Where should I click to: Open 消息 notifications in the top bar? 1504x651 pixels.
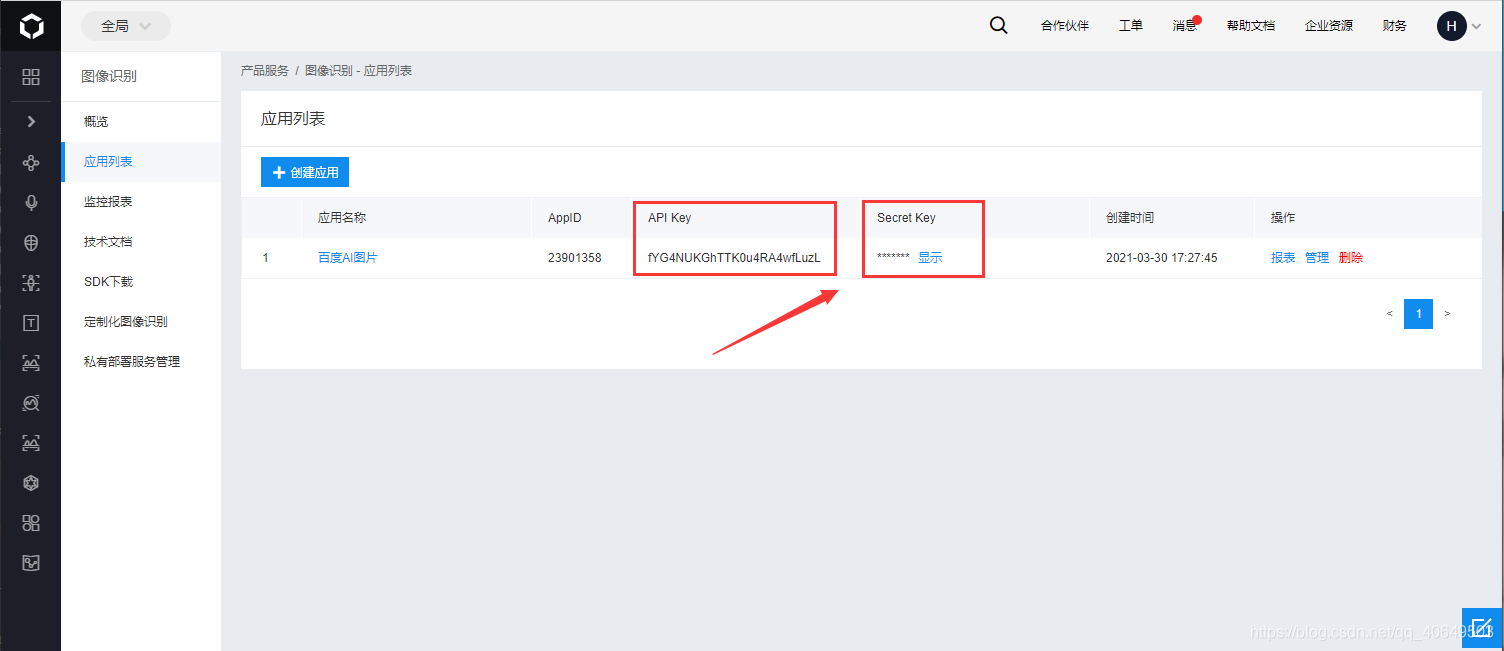pos(1185,26)
